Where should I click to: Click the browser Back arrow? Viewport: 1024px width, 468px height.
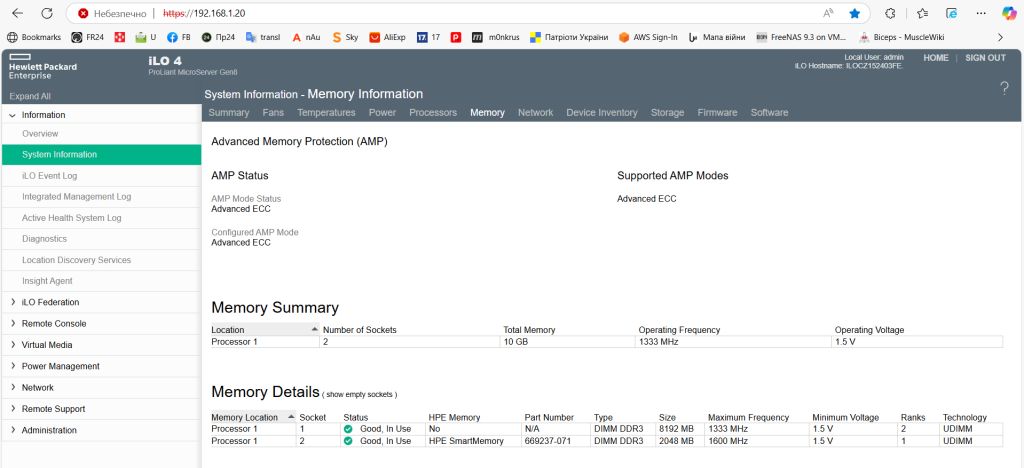(18, 13)
